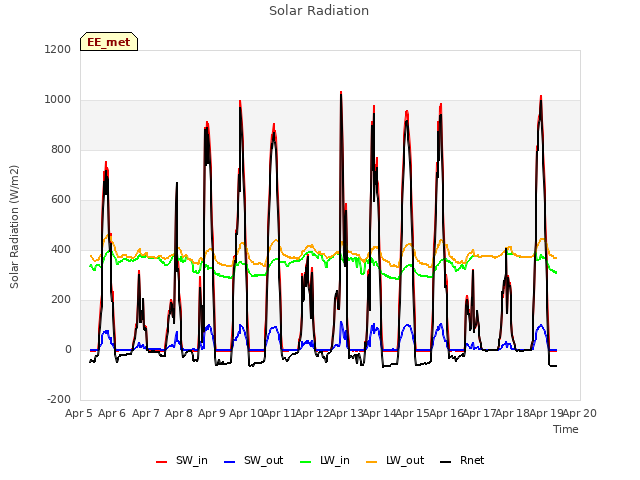This screenshot has width=640, height=480.
Task: Click the Apr 7 x-axis tick label
Action: pyautogui.click(x=145, y=413)
